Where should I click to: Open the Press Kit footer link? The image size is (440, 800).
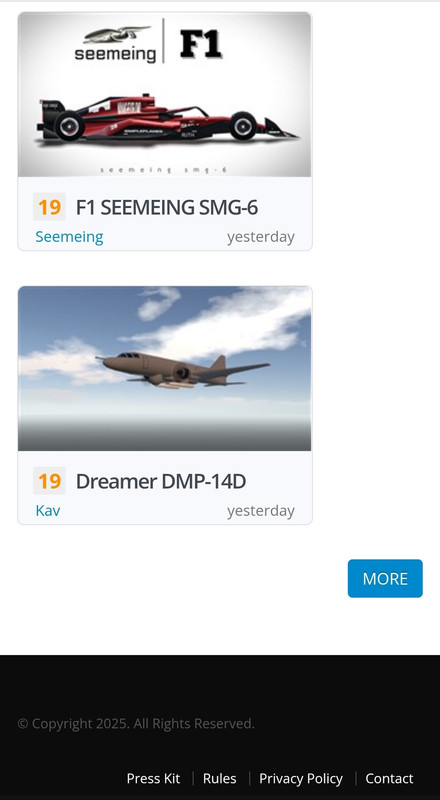click(153, 778)
